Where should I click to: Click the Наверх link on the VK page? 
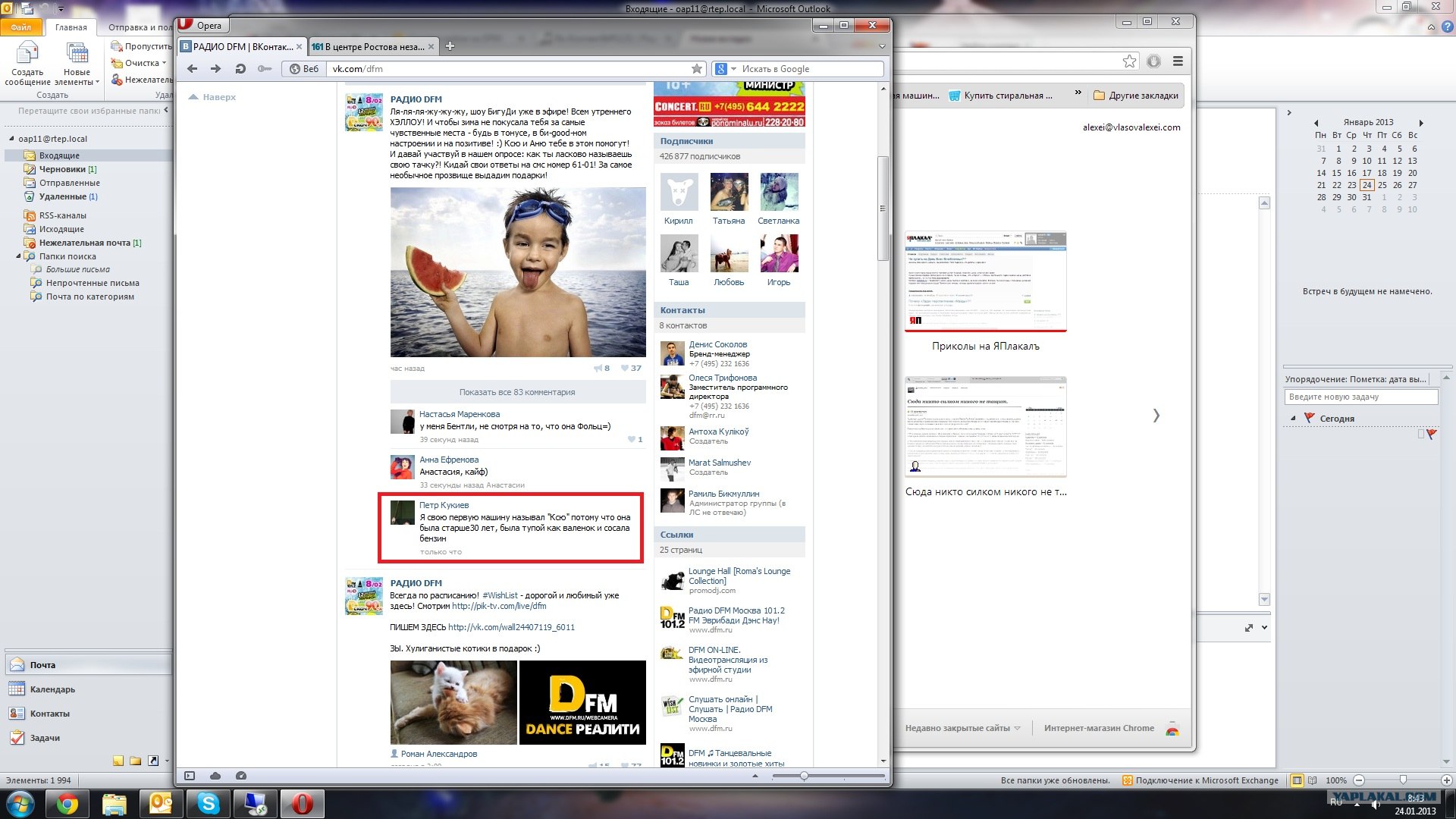[212, 97]
